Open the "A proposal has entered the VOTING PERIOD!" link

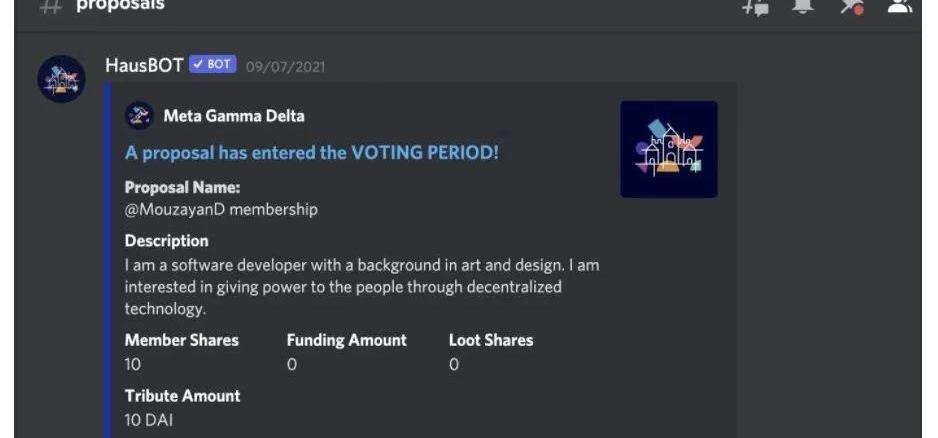point(311,153)
